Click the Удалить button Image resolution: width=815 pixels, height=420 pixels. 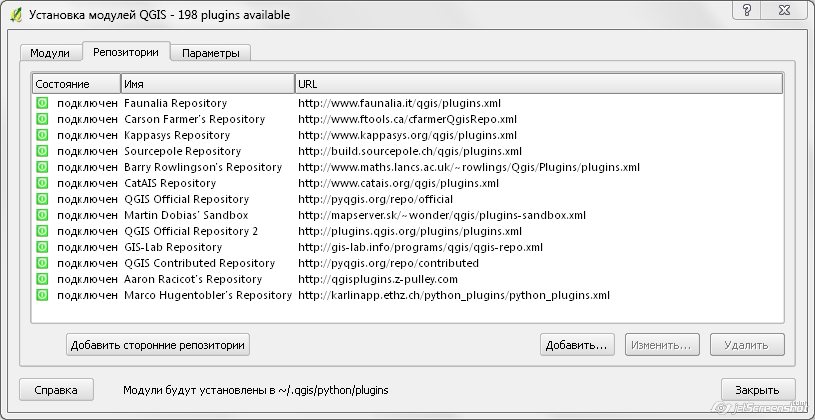coord(747,345)
